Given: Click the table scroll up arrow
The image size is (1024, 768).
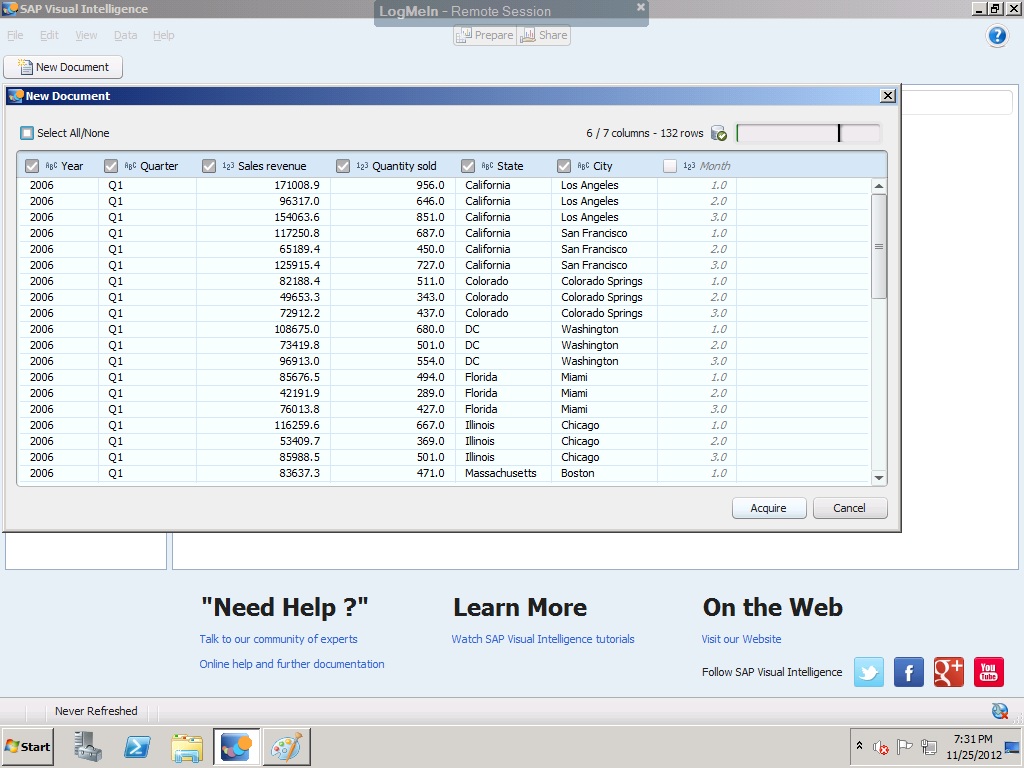Looking at the screenshot, I should tap(879, 186).
